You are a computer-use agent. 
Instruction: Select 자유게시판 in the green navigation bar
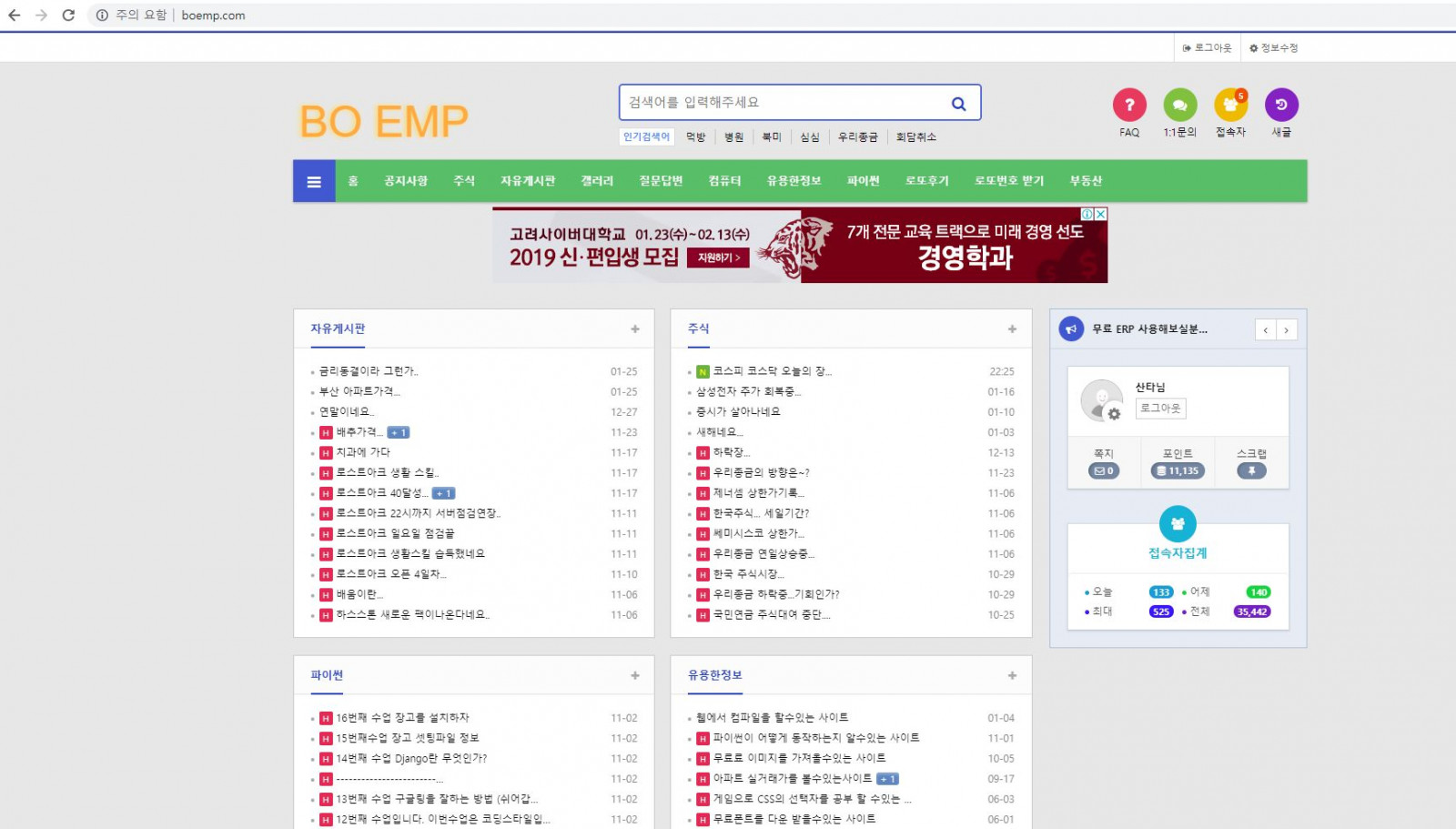pyautogui.click(x=527, y=181)
